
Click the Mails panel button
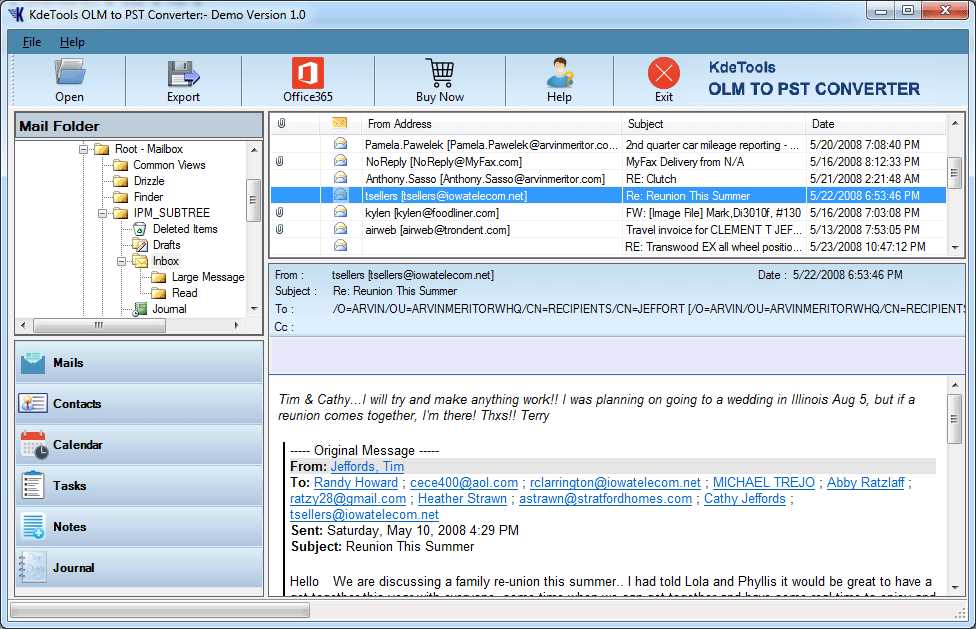[x=139, y=363]
